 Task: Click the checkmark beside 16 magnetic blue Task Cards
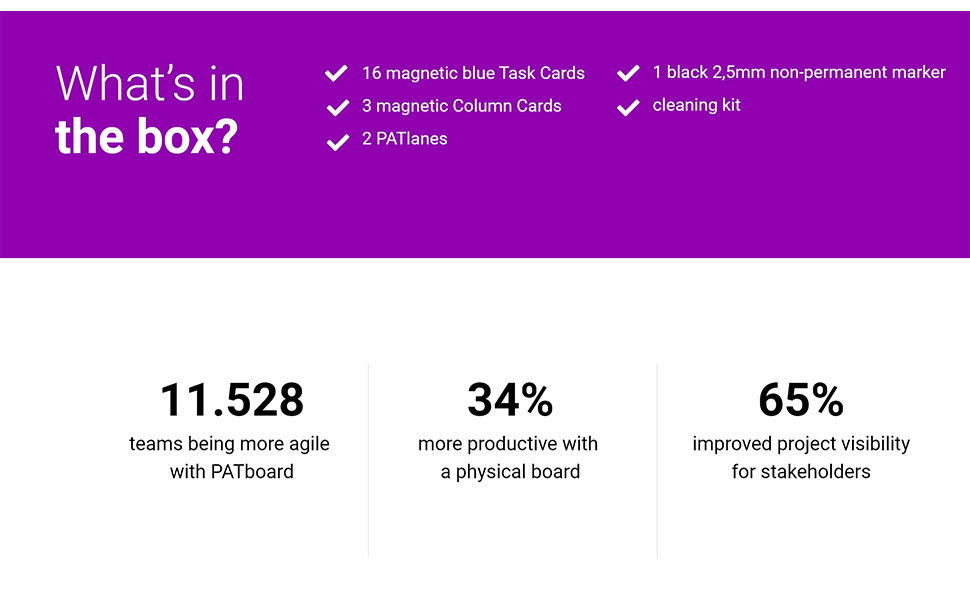coord(337,74)
